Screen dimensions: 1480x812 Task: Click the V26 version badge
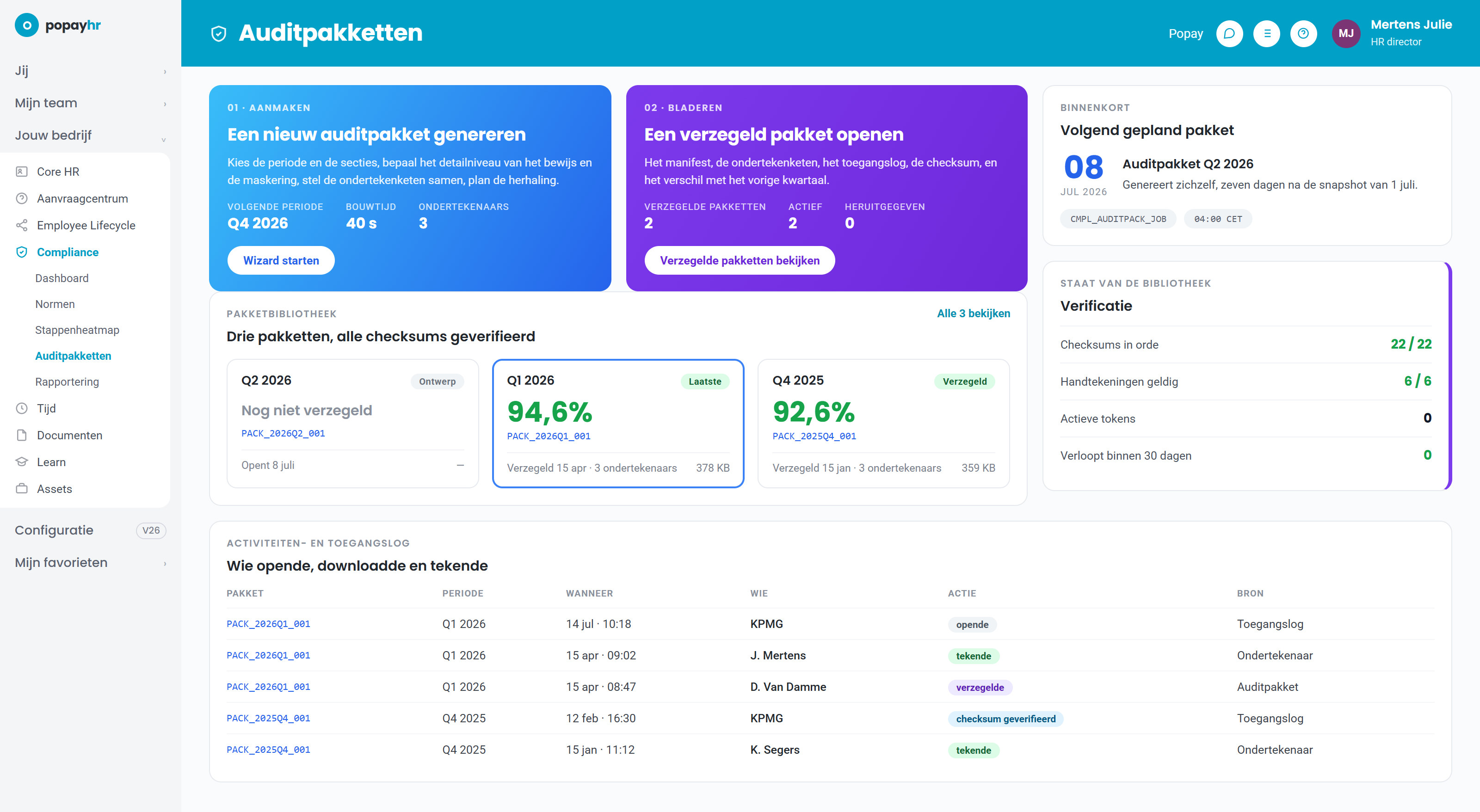(x=151, y=530)
